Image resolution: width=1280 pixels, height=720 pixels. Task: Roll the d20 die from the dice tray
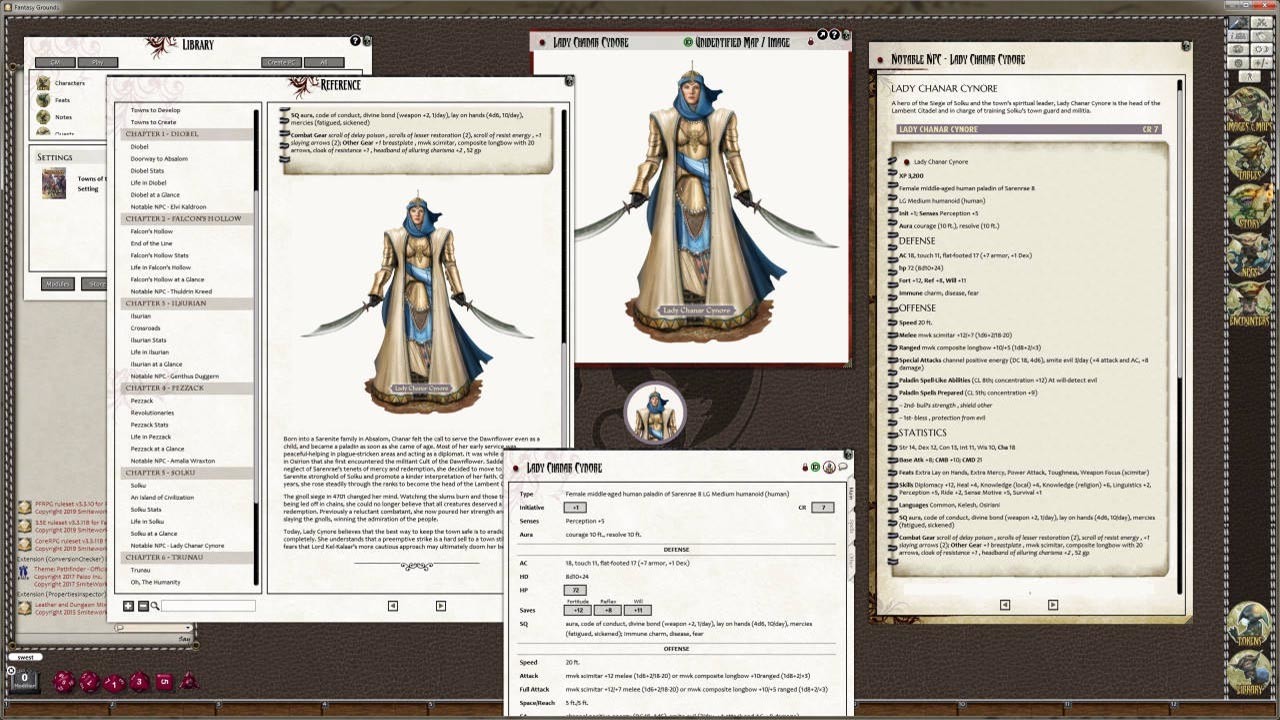coord(63,681)
